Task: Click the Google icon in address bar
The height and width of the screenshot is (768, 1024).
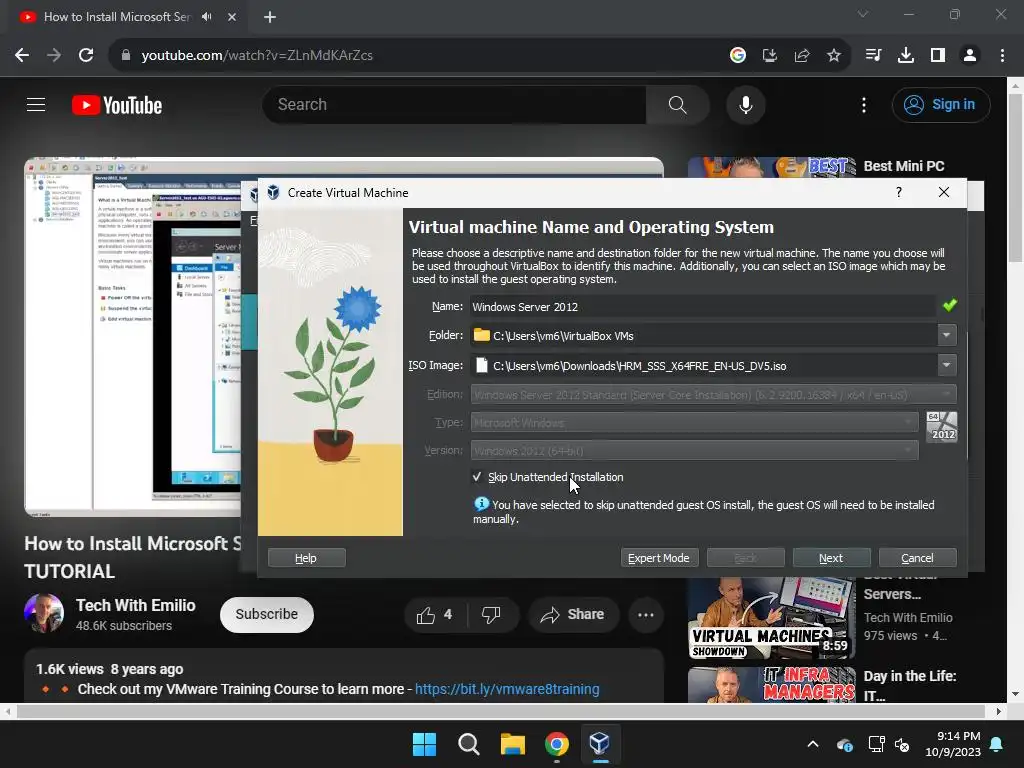Action: pyautogui.click(x=738, y=56)
